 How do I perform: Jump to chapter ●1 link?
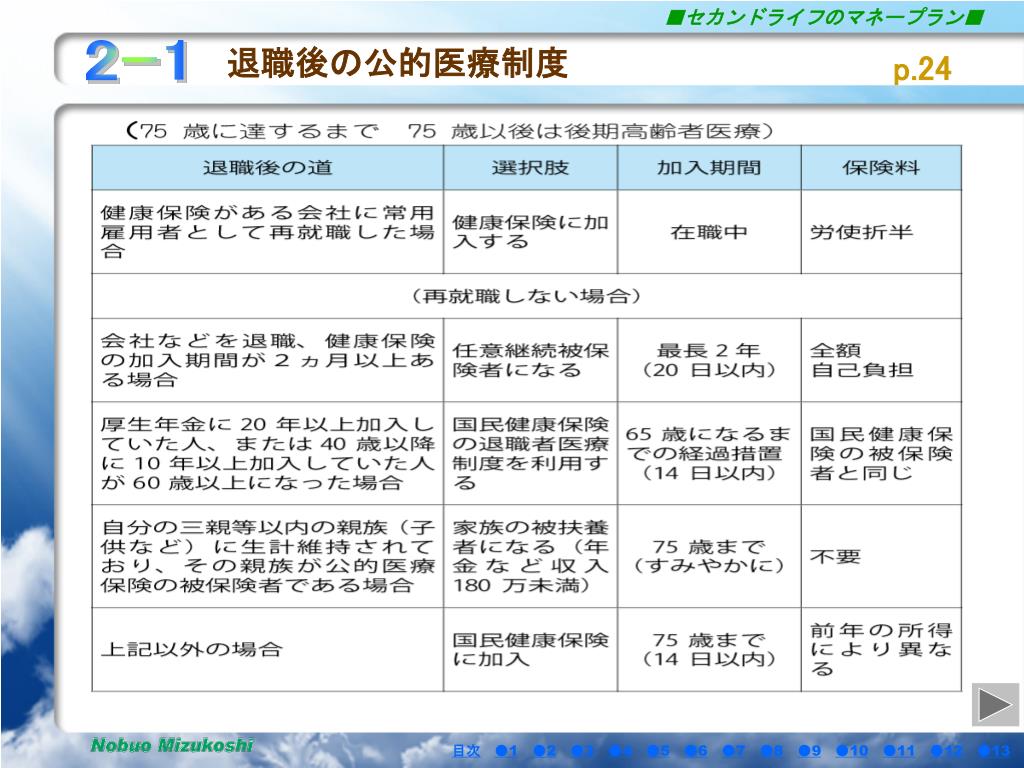pyautogui.click(x=507, y=751)
